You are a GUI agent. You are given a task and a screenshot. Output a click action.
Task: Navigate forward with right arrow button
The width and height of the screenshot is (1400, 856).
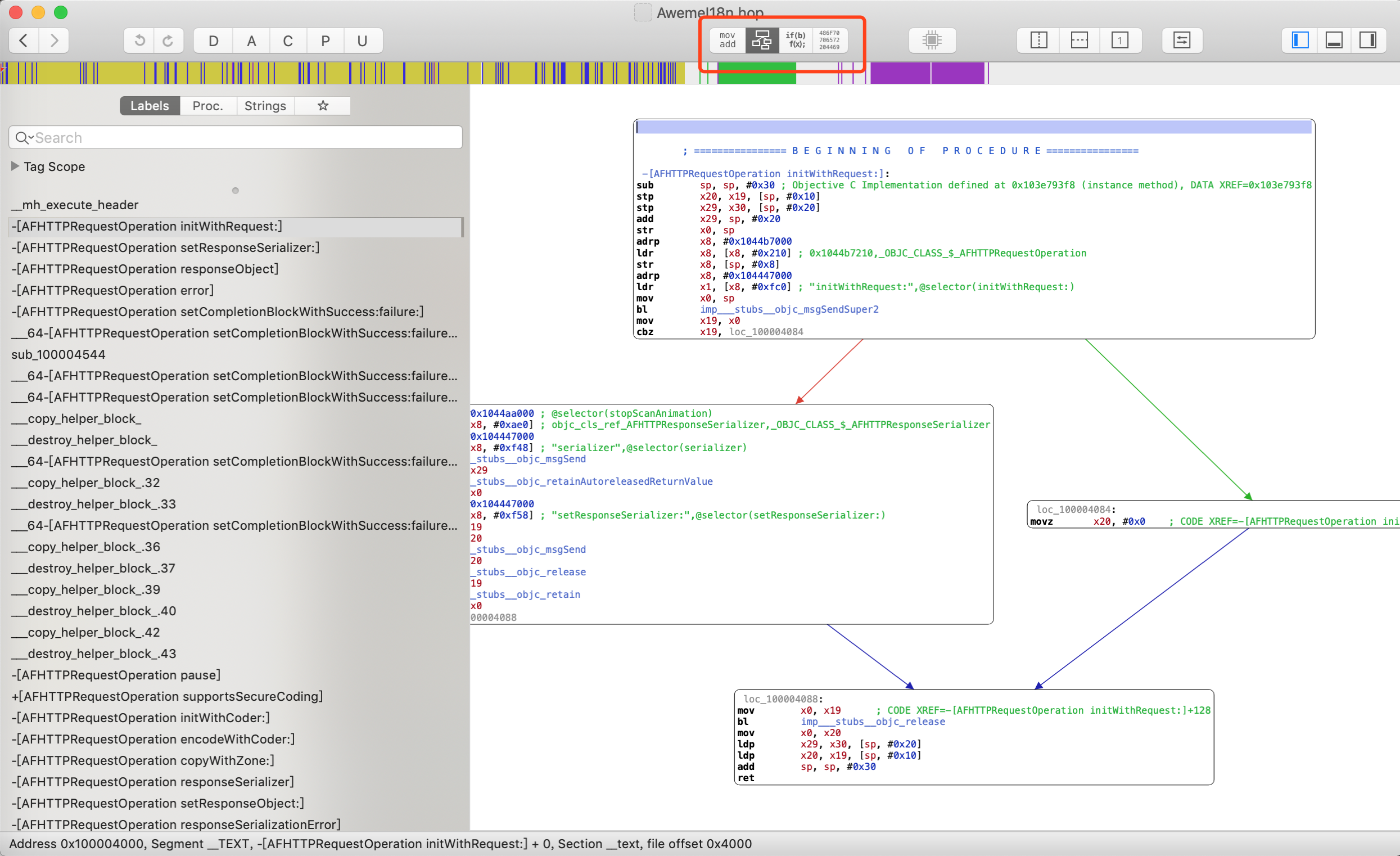point(54,41)
